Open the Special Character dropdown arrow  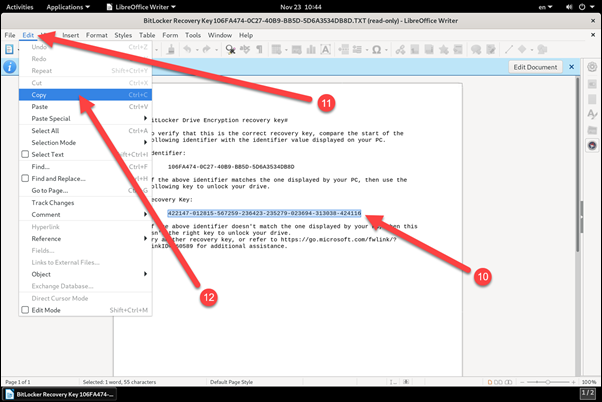386,50
